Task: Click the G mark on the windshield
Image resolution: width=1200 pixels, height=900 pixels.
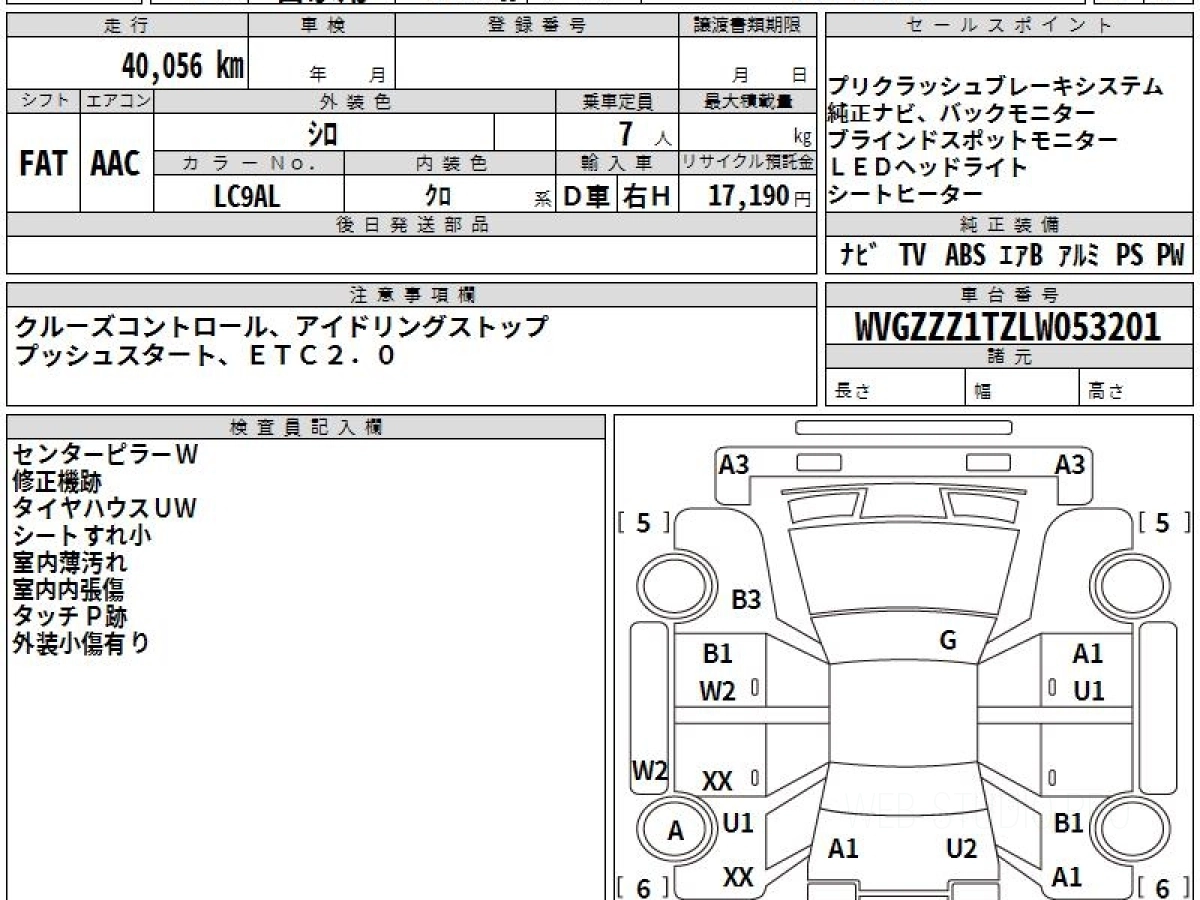Action: (948, 641)
